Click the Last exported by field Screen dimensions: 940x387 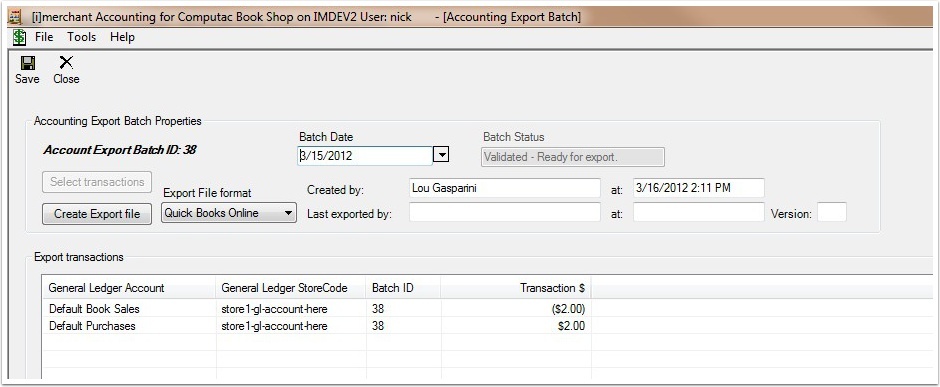point(505,212)
